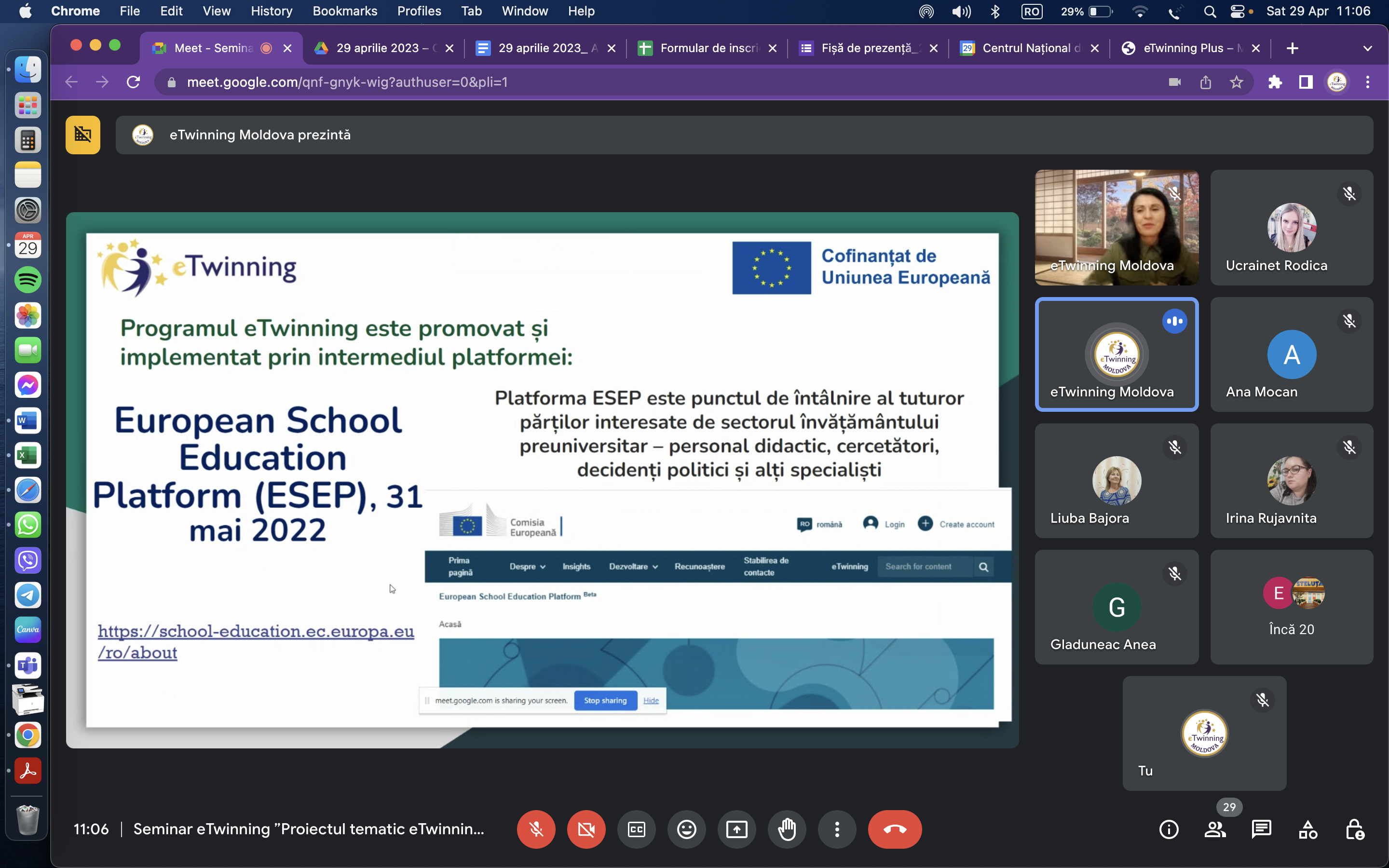
Task: Open Wi-Fi status menu
Action: pos(1140,11)
